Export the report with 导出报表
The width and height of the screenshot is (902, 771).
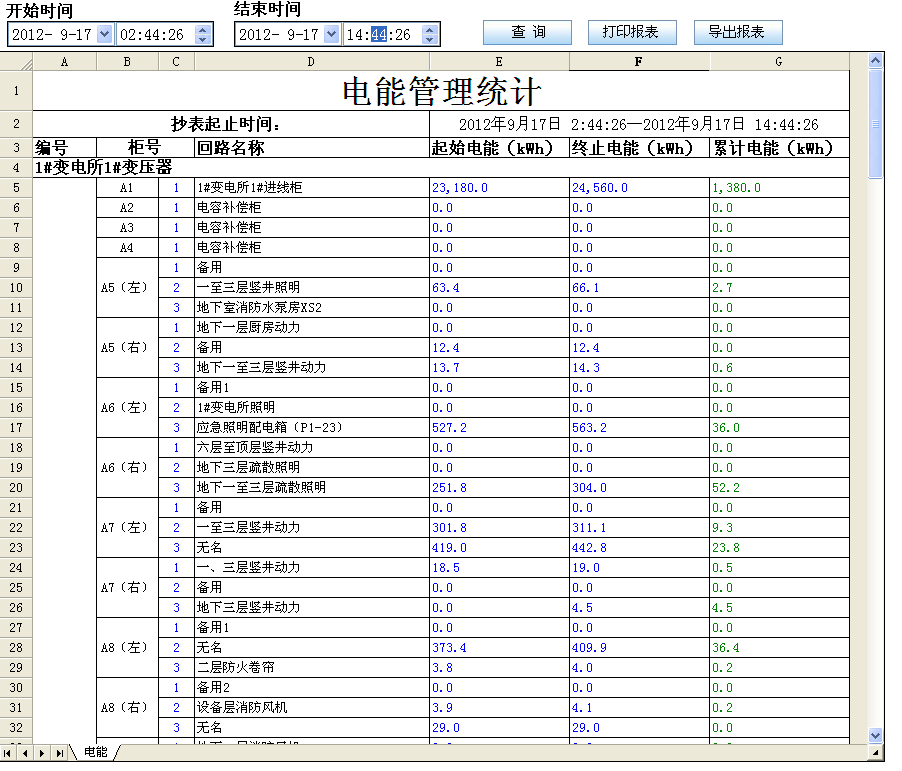(x=737, y=32)
